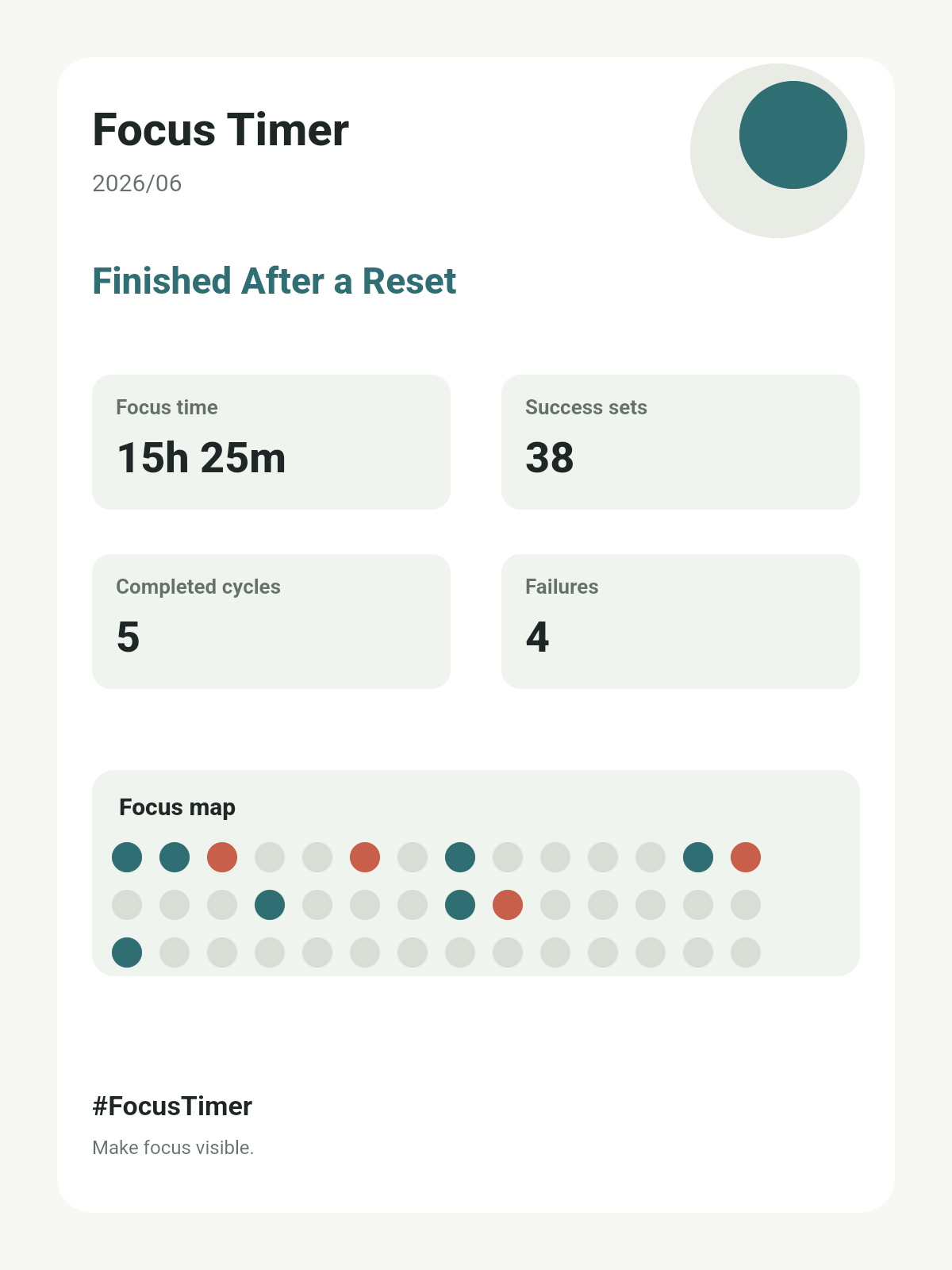Click the teal dot starting the third row
This screenshot has width=952, height=1270.
coord(127,952)
